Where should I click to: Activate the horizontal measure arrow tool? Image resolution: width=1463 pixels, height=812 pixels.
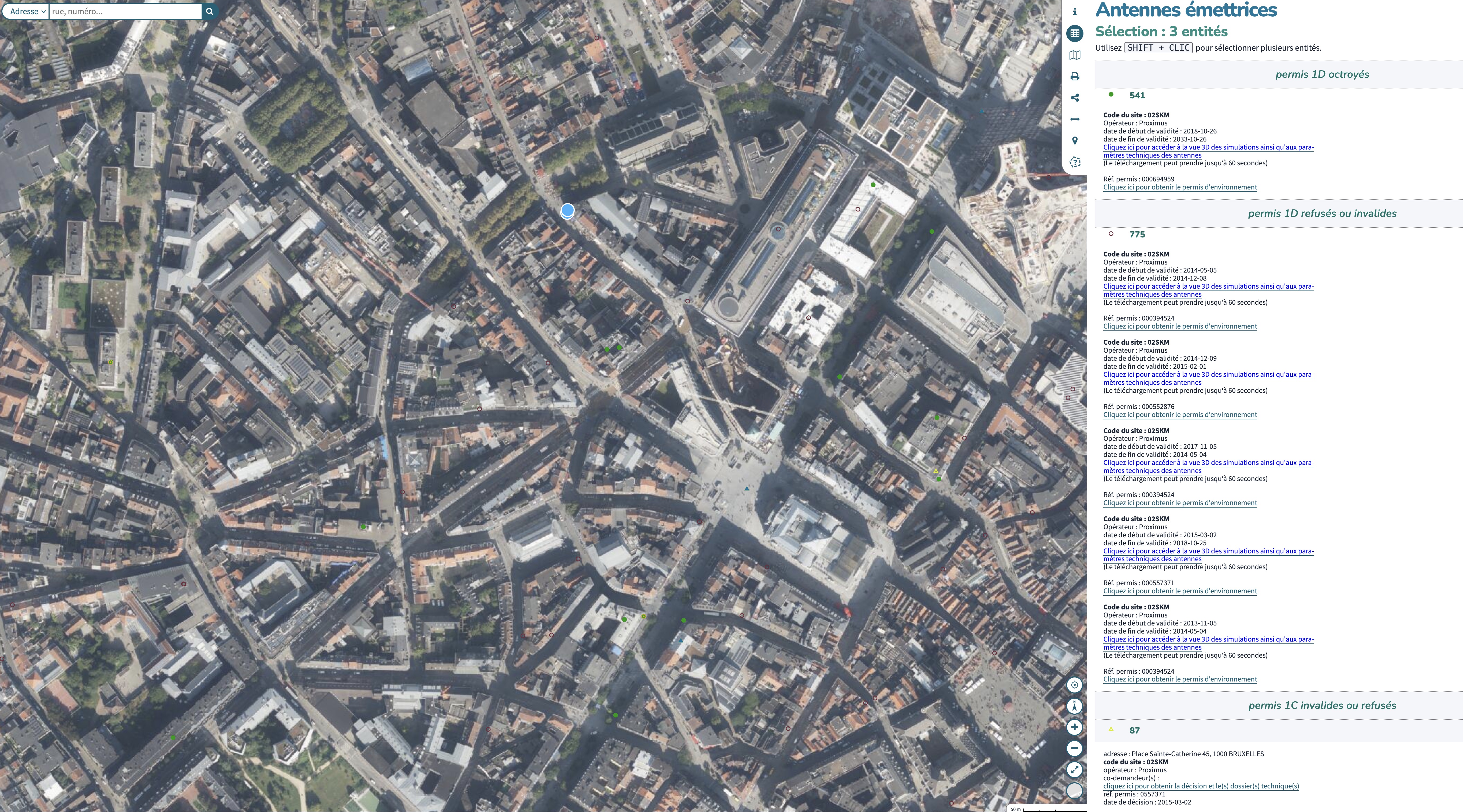point(1075,119)
